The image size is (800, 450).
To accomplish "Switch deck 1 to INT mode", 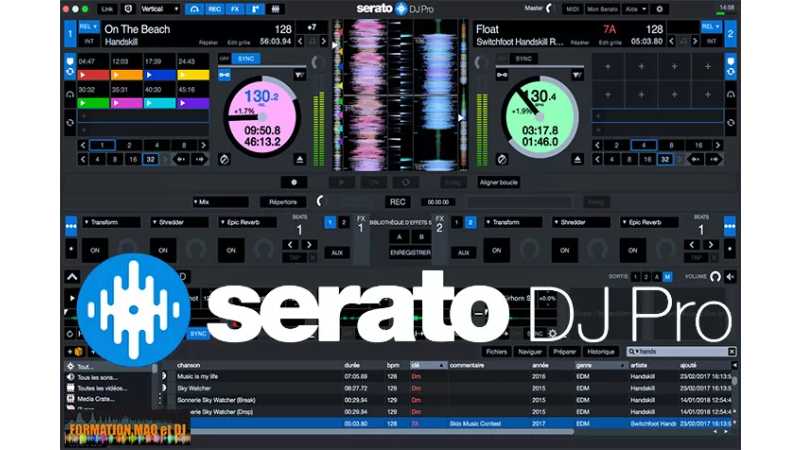I will coord(89,41).
